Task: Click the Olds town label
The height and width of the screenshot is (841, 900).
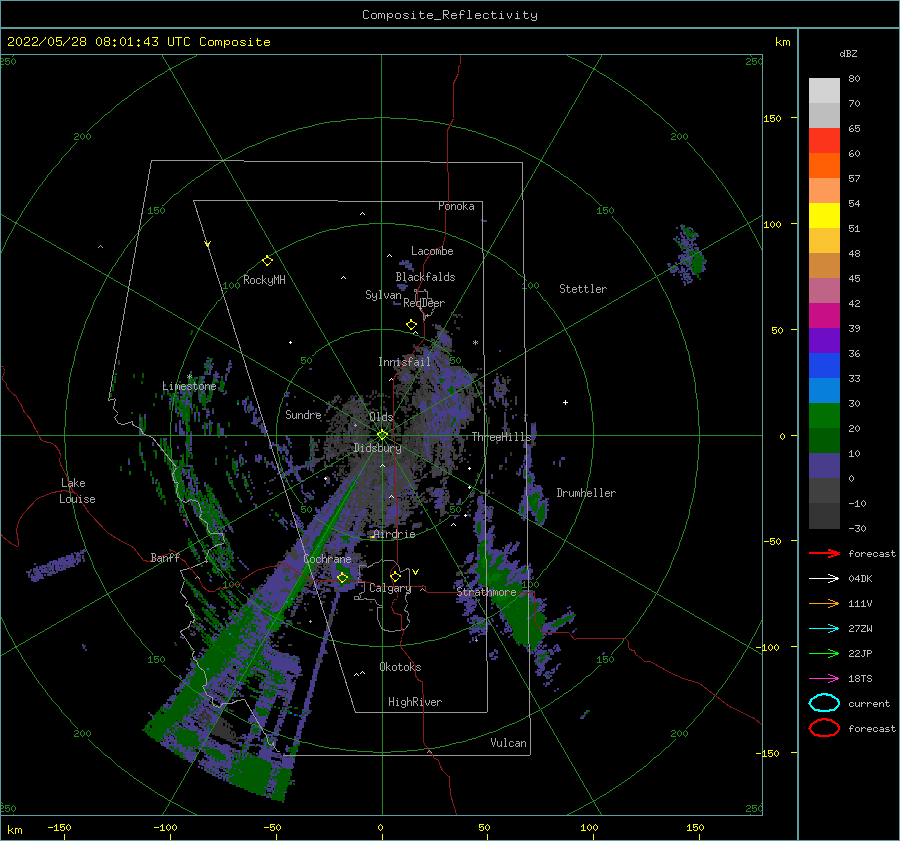Action: pos(381,417)
